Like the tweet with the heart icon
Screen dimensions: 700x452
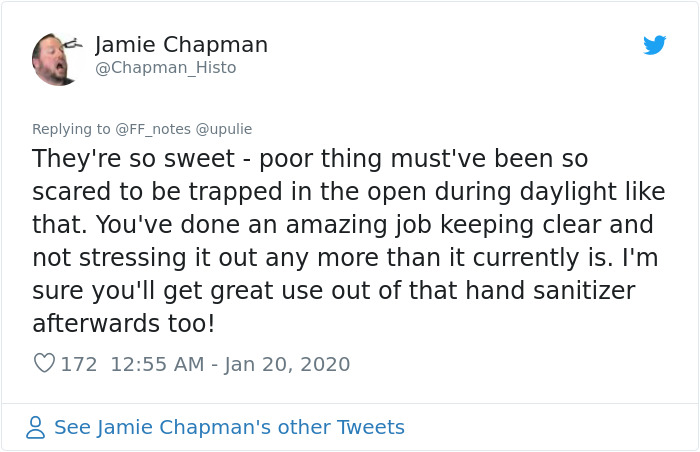[x=44, y=364]
